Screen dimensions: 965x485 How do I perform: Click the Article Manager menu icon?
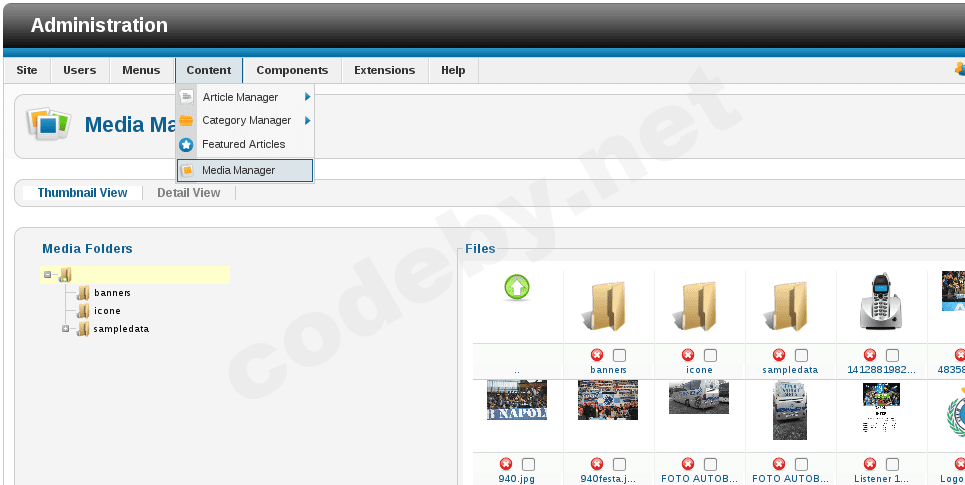coord(186,97)
